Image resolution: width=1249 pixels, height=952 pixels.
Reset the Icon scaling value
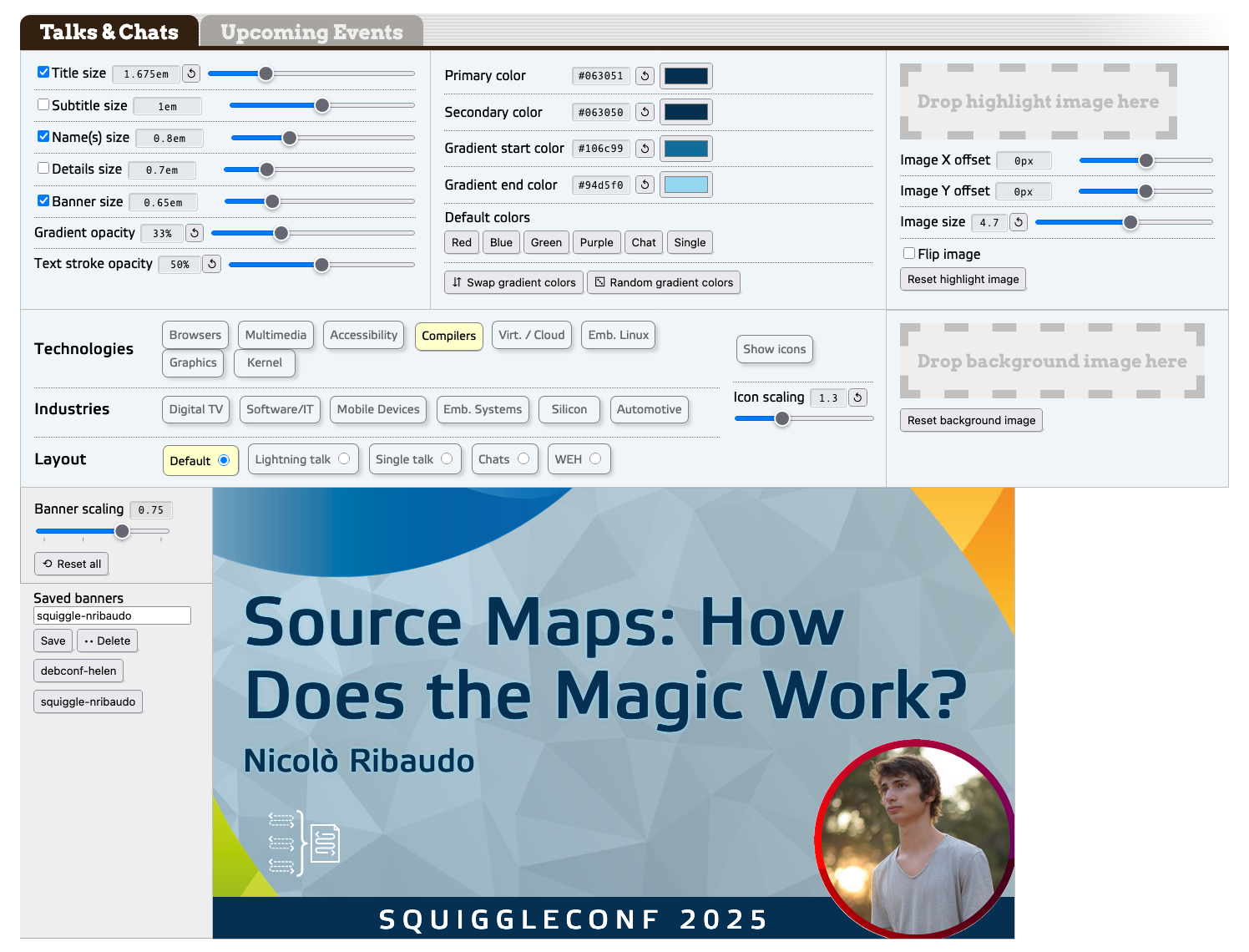coord(857,398)
